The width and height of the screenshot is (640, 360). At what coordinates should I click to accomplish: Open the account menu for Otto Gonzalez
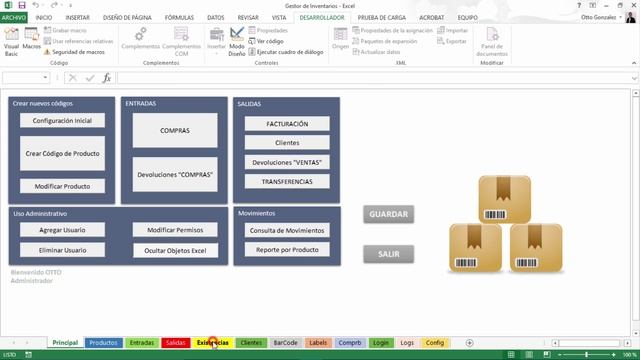tap(602, 17)
